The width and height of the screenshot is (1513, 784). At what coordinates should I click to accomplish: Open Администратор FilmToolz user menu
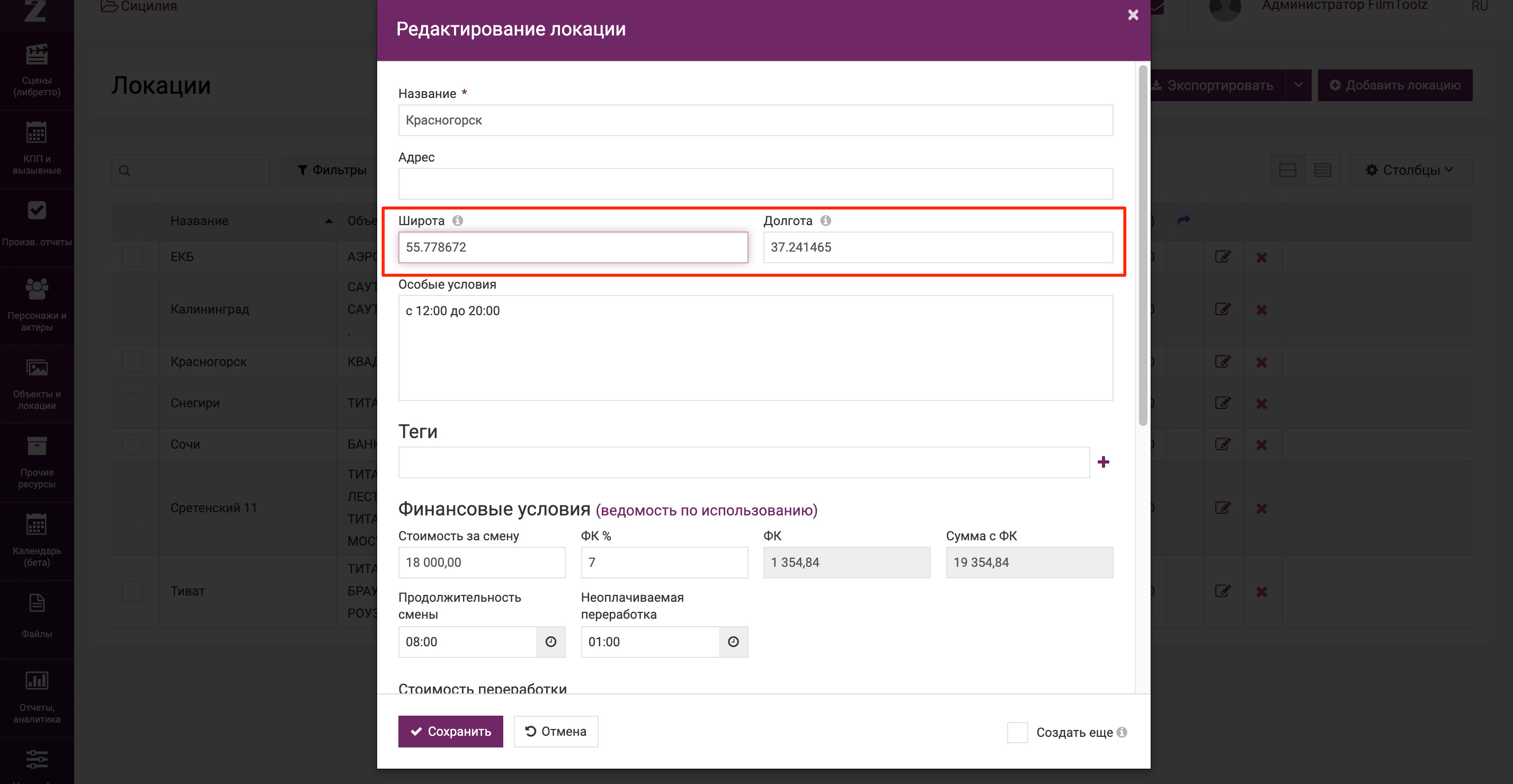coord(1344,6)
